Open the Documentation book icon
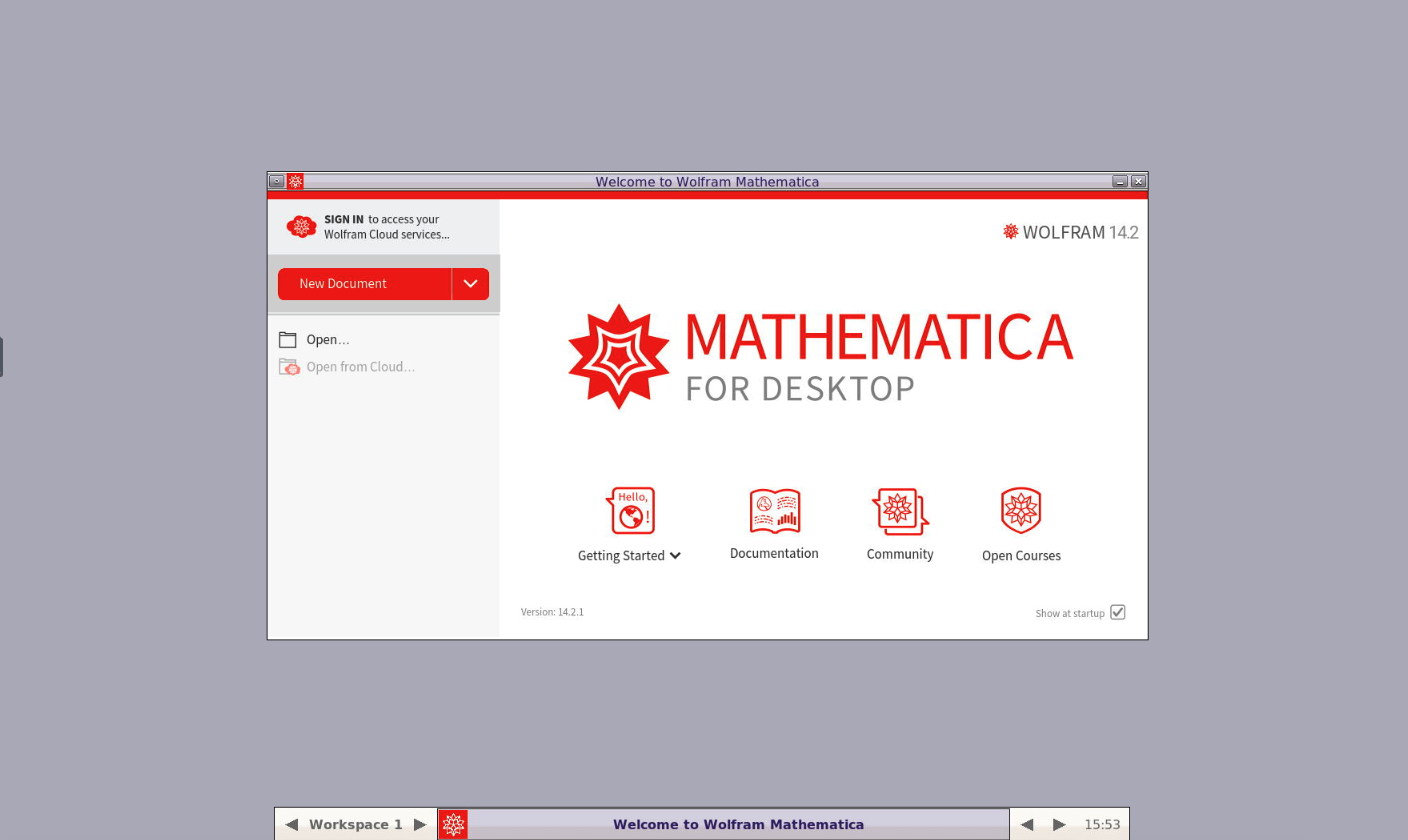 tap(775, 511)
